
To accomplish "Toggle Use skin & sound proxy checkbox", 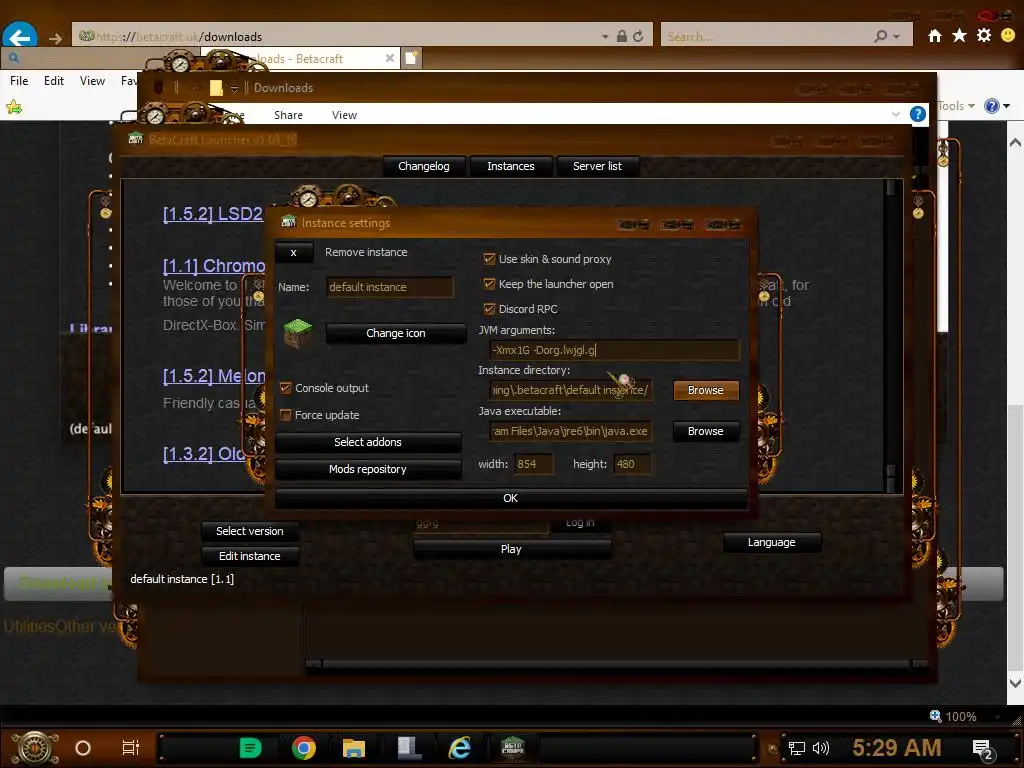I will click(489, 259).
